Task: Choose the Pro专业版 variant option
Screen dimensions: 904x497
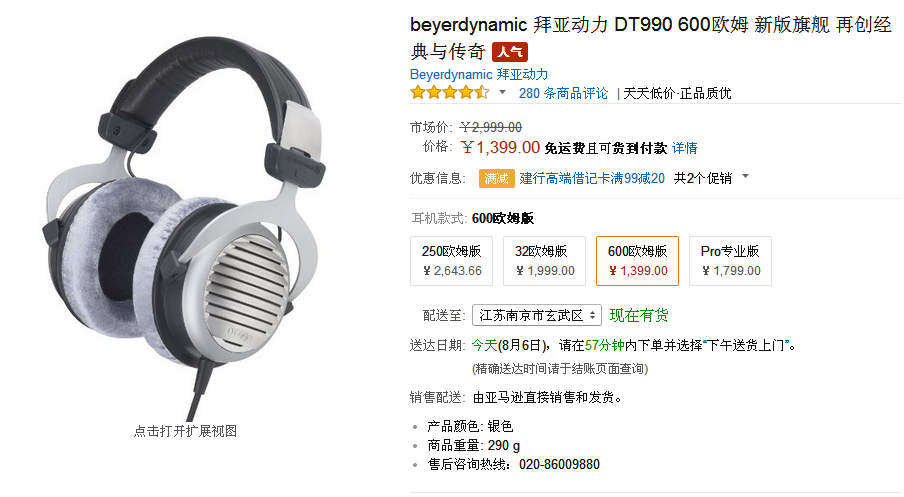Action: pyautogui.click(x=730, y=261)
